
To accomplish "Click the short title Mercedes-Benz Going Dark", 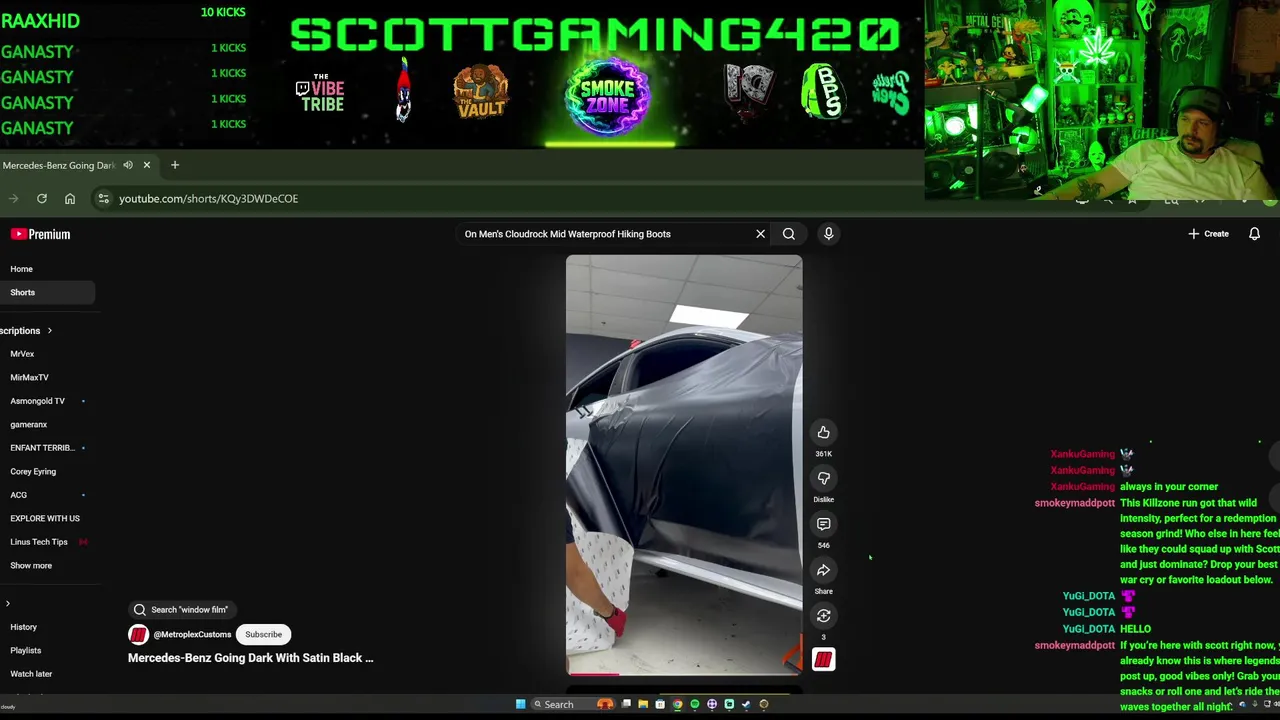I will [250, 658].
